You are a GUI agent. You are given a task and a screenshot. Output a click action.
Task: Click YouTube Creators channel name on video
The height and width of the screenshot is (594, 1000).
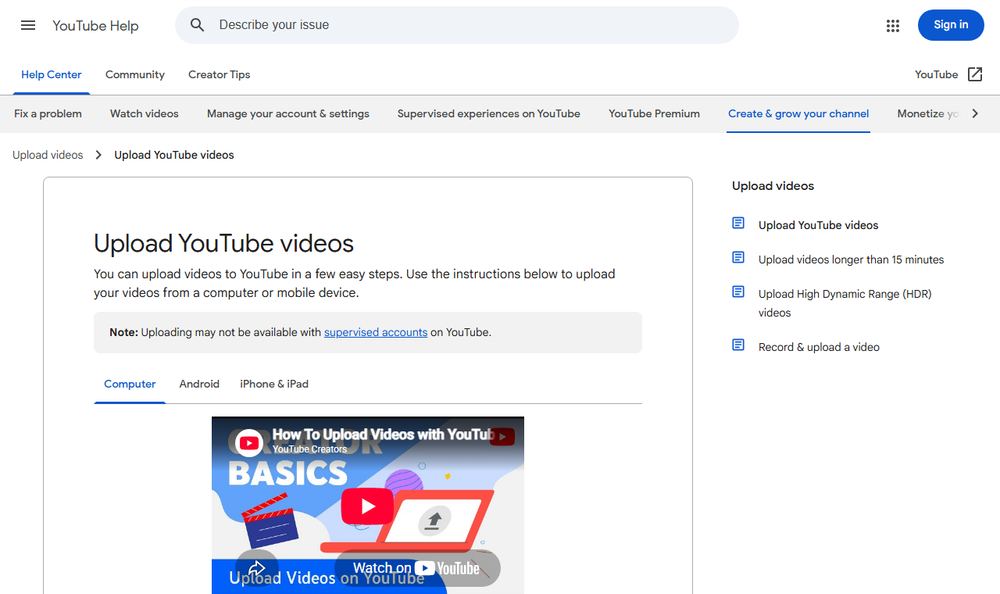310,449
